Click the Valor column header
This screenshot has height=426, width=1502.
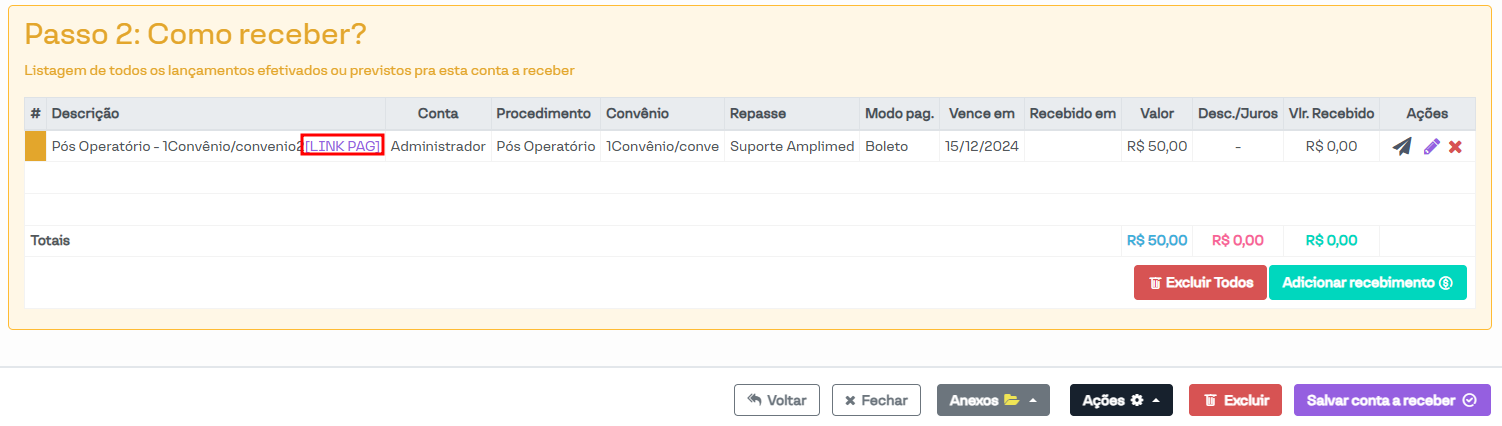[x=1156, y=114]
